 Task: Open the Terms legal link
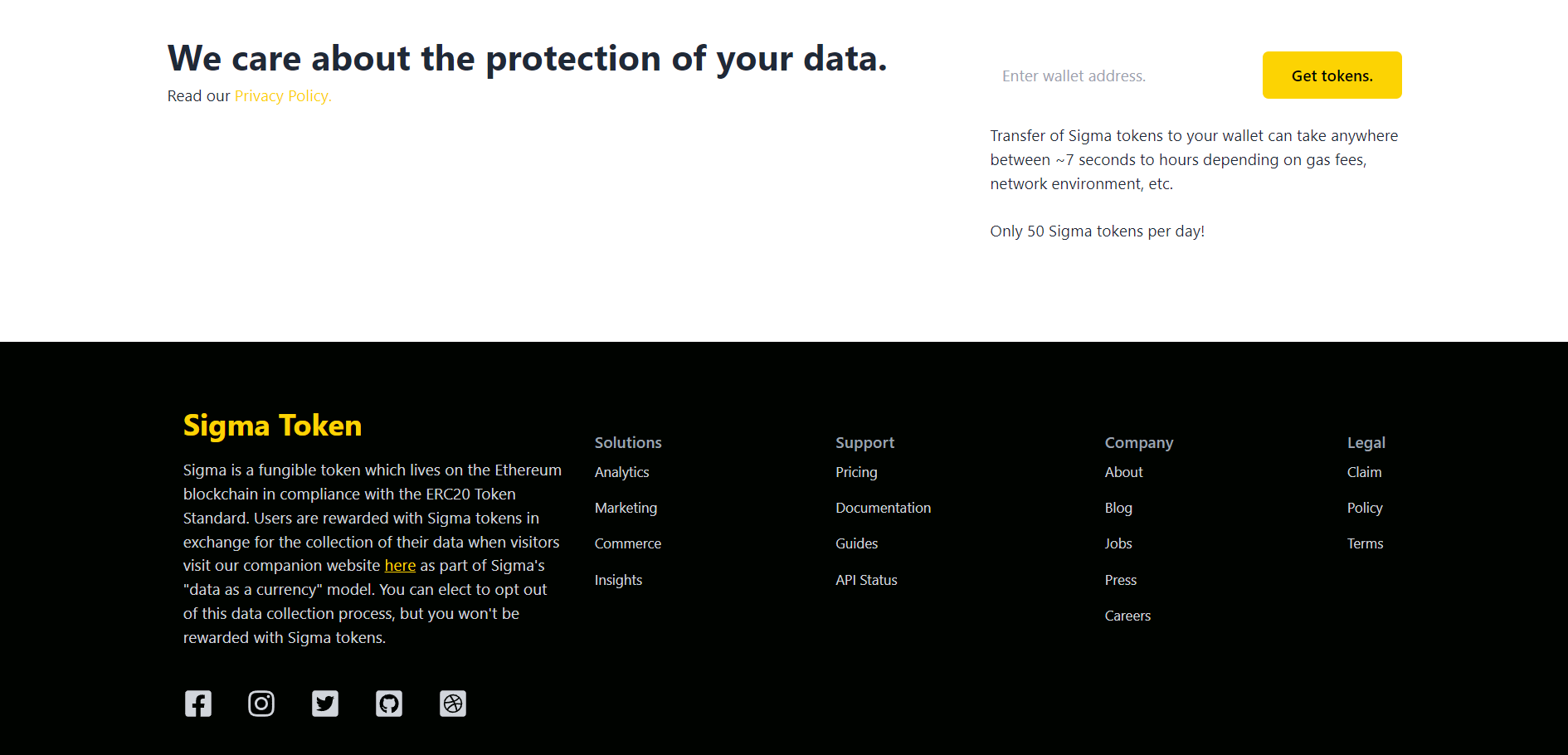click(1365, 543)
